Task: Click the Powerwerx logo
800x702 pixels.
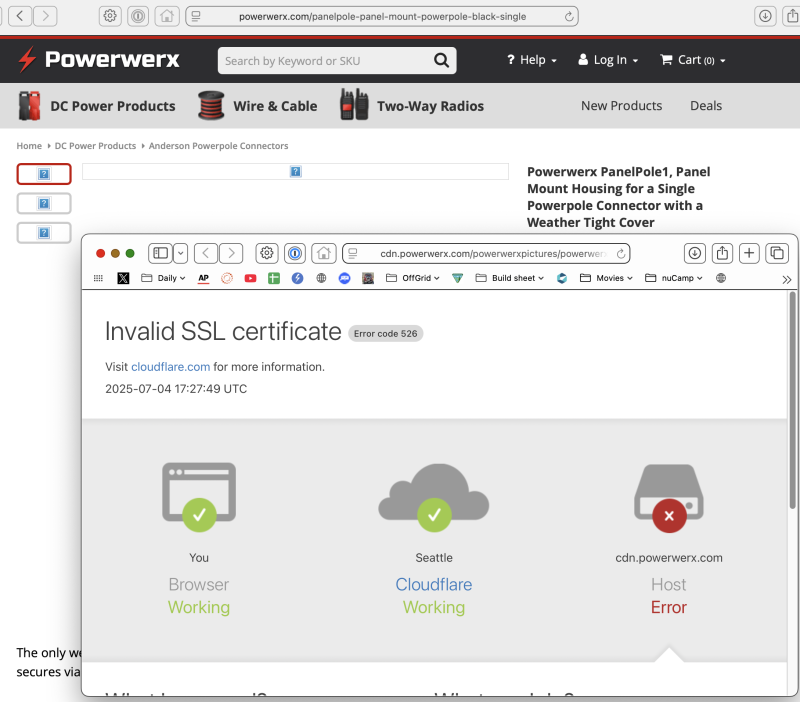Action: pos(98,59)
